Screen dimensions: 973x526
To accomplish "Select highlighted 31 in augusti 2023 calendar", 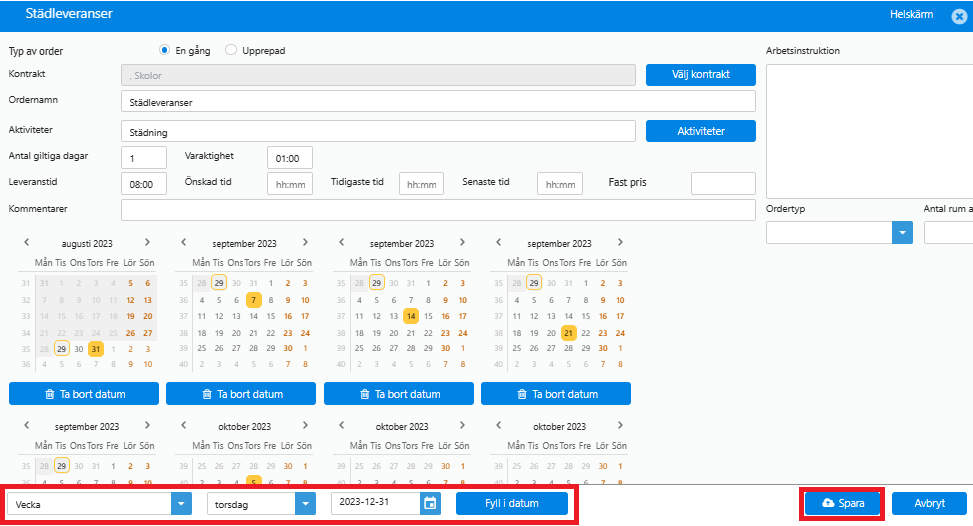I will click(96, 349).
